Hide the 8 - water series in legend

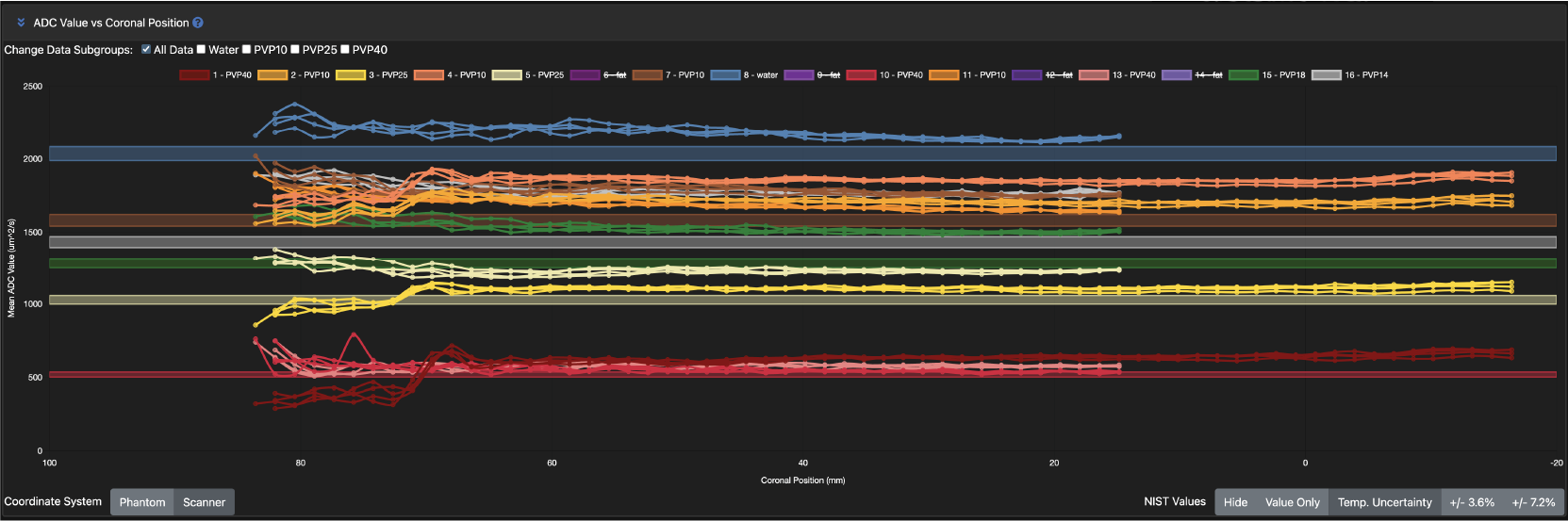pos(725,75)
